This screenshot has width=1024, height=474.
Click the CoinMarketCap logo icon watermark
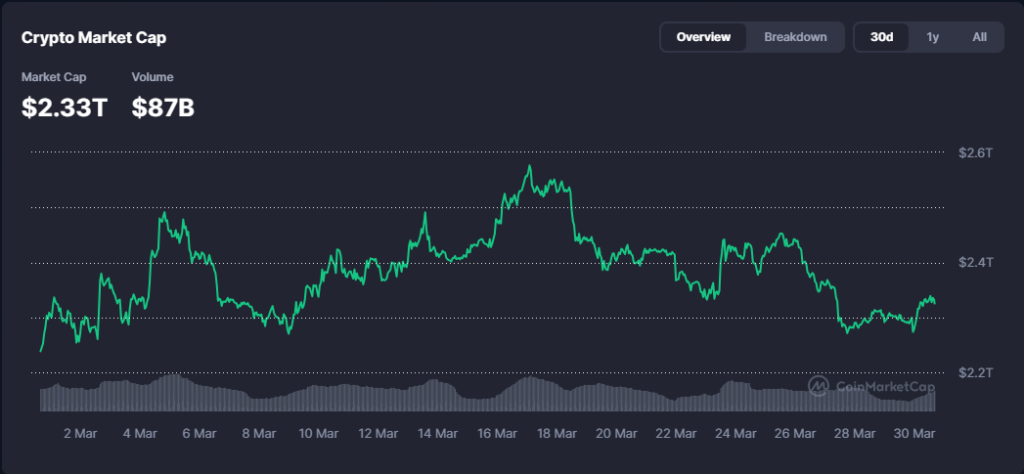(x=818, y=386)
